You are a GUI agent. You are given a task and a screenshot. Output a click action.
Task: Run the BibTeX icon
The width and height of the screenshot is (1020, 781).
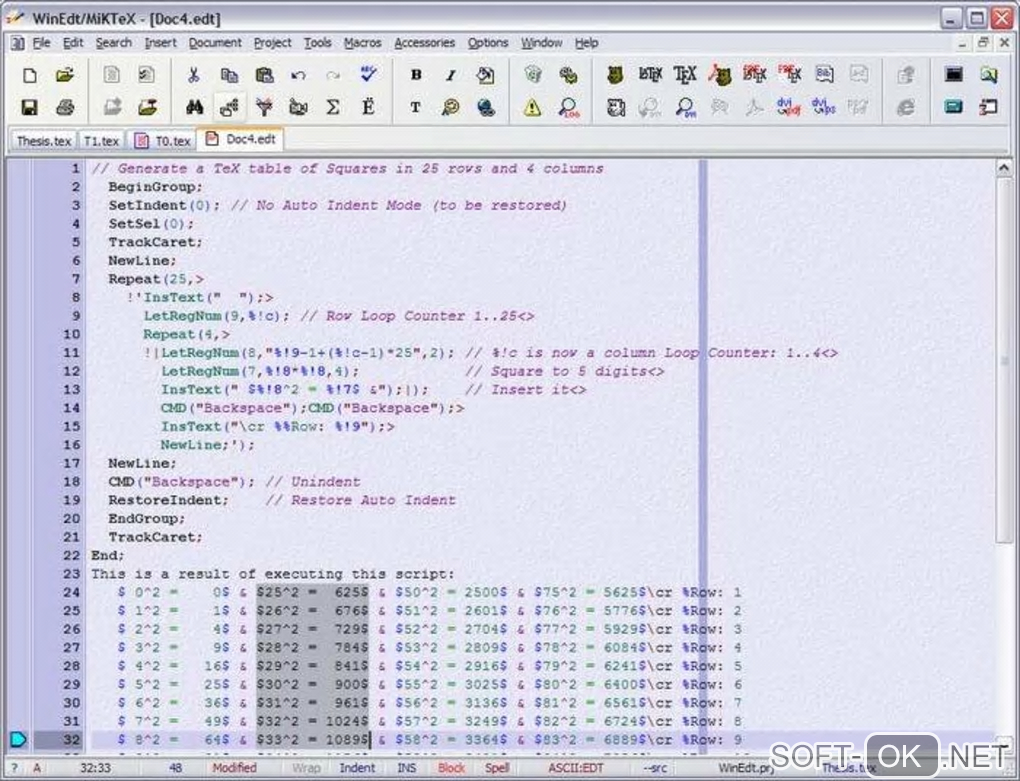point(824,75)
